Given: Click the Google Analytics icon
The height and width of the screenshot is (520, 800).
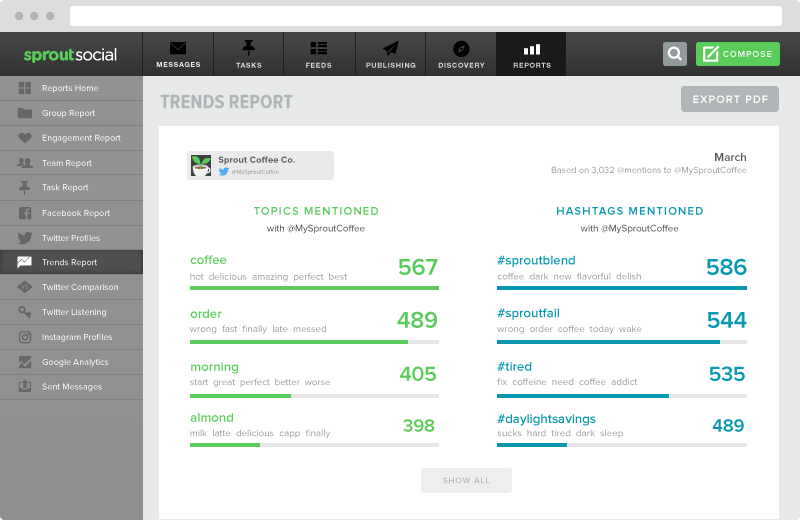Looking at the screenshot, I should tap(24, 362).
